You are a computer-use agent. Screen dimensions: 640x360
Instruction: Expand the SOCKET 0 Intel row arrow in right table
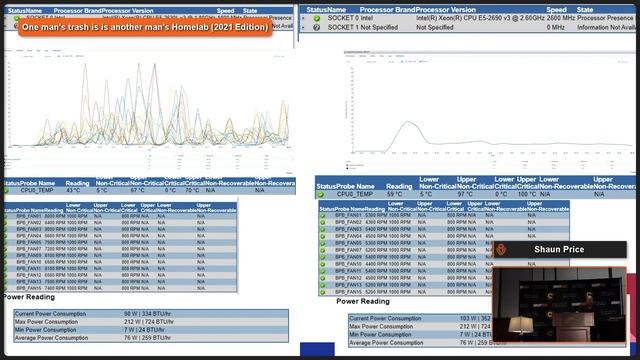pos(303,18)
